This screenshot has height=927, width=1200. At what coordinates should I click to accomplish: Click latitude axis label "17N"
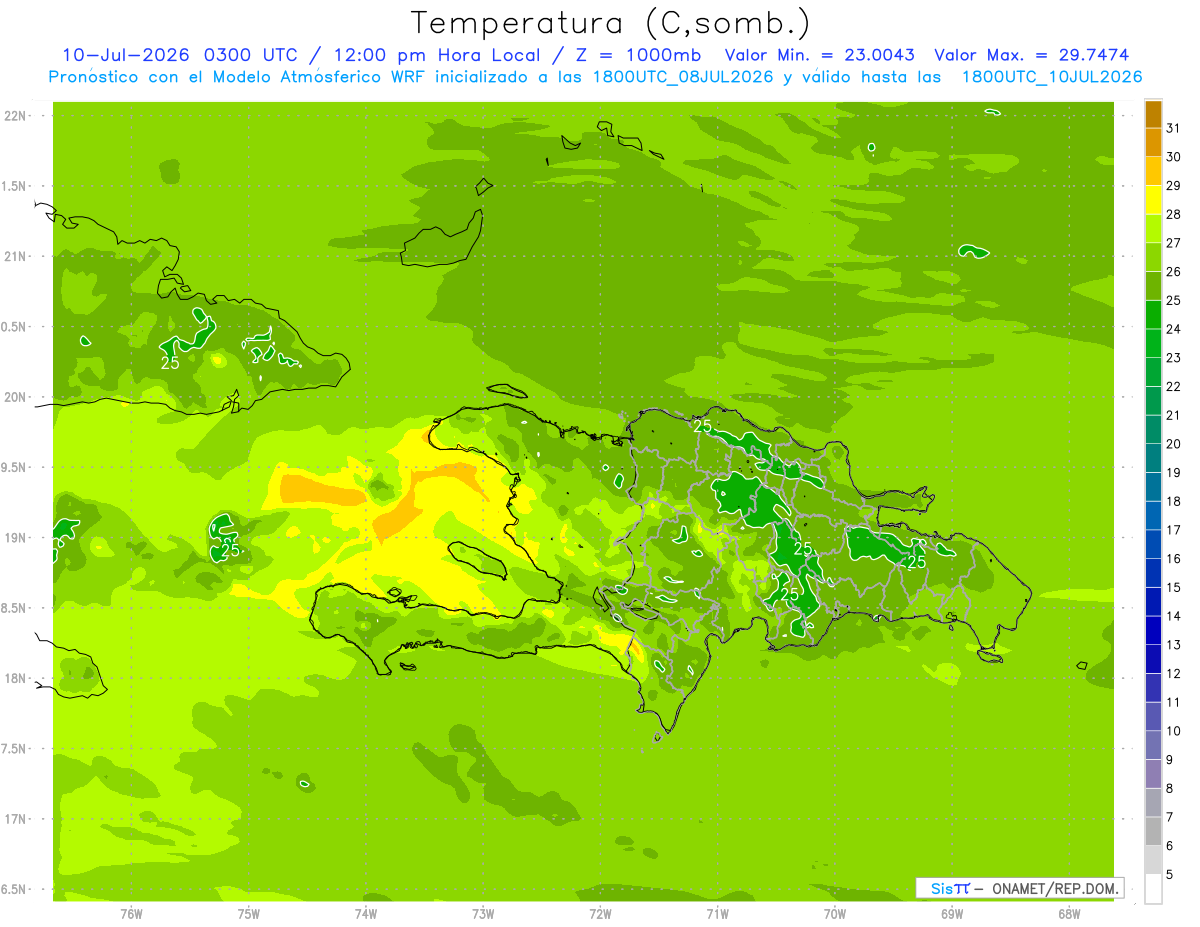click(17, 819)
